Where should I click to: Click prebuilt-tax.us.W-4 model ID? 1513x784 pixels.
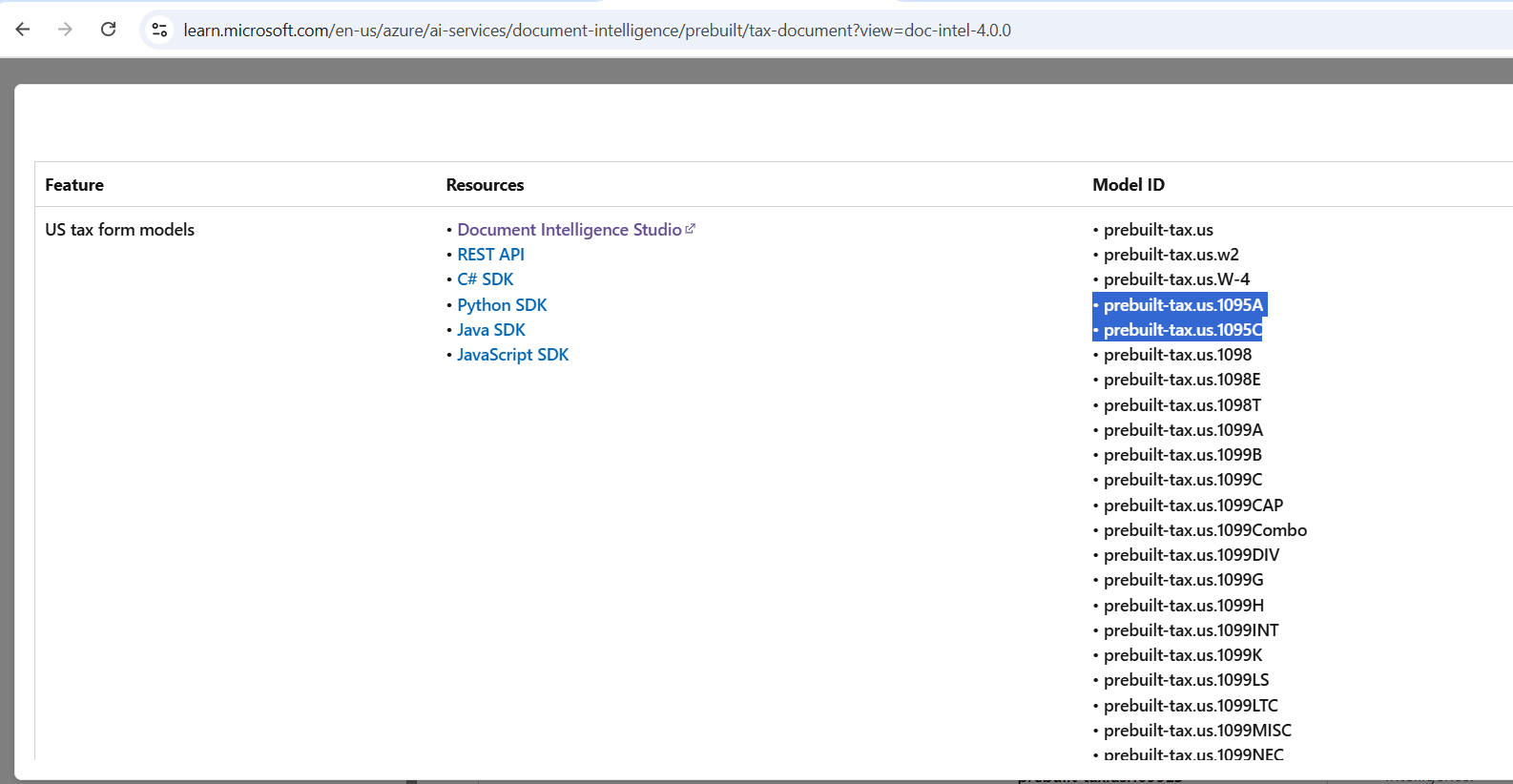point(1176,279)
